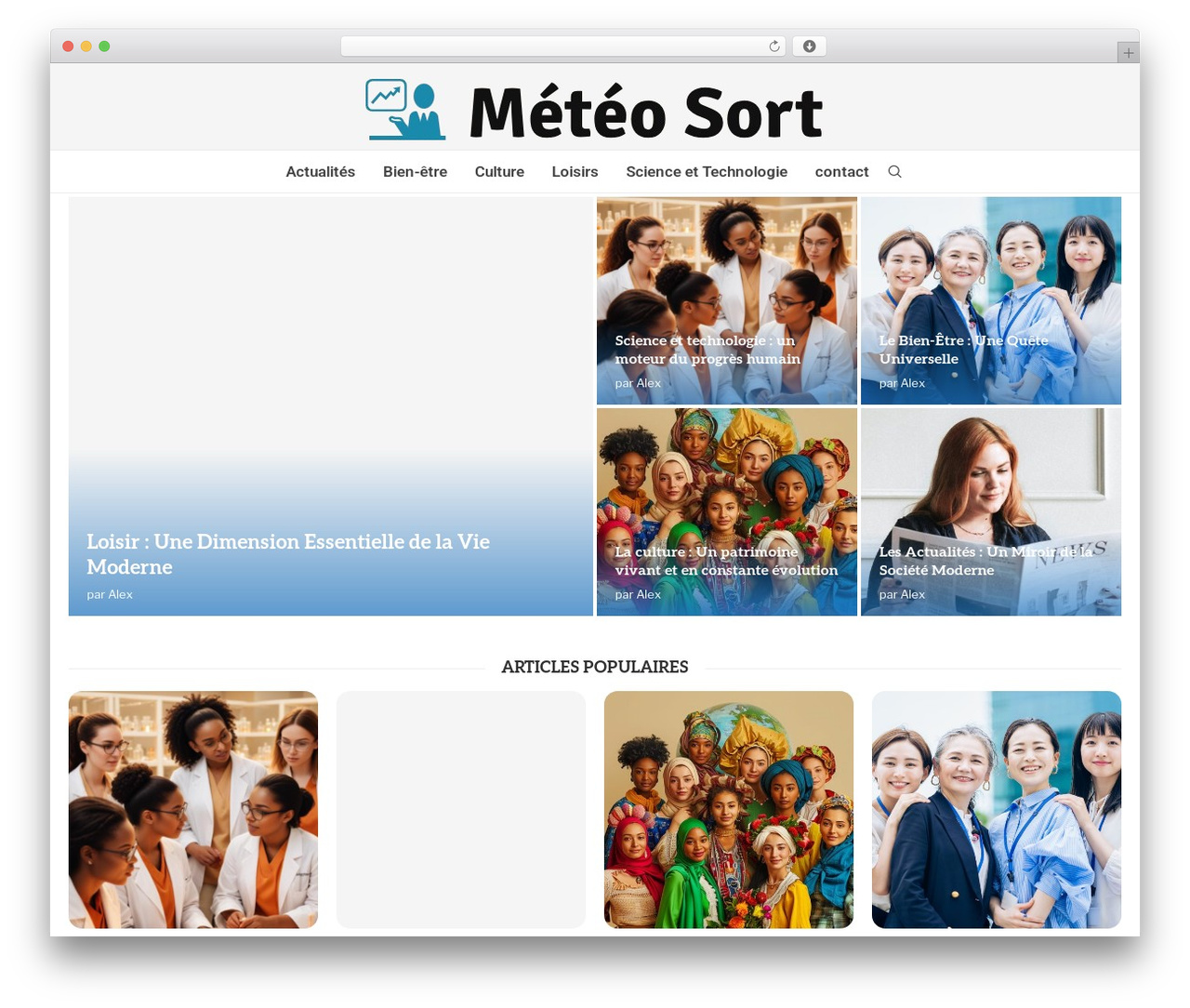This screenshot has width=1190, height=1008.
Task: Click the 'ARTICLES POPULAIRES' section heading
Action: pyautogui.click(x=595, y=667)
